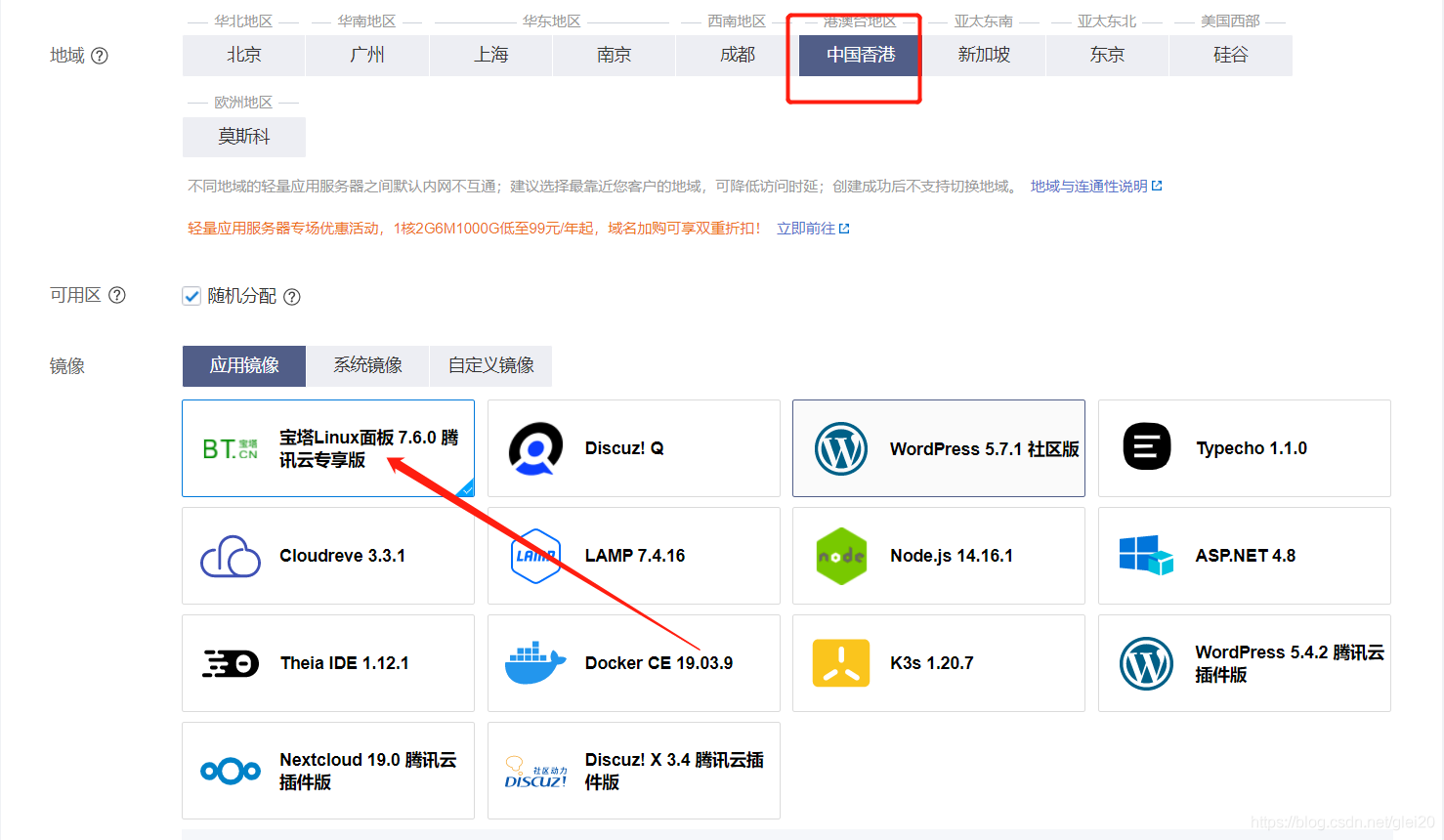The image size is (1444, 840).
Task: Open the 自定义镜像 tab
Action: point(489,365)
